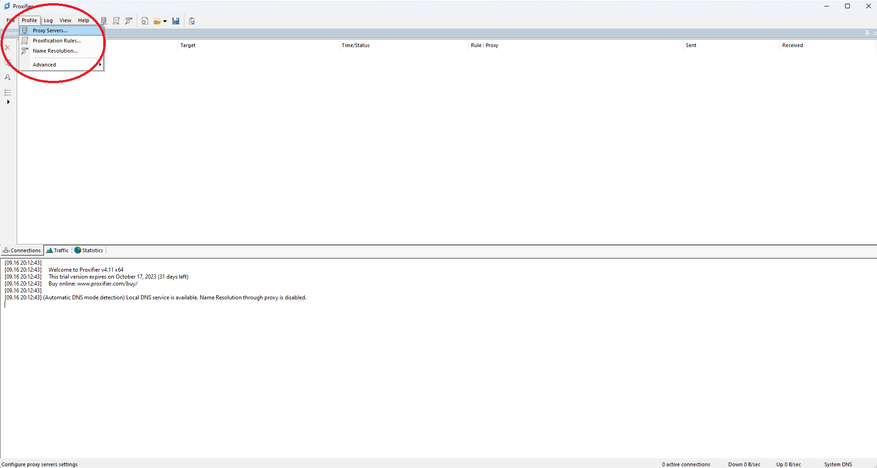The image size is (877, 468).
Task: Click the New Profile toolbar icon
Action: (145, 21)
